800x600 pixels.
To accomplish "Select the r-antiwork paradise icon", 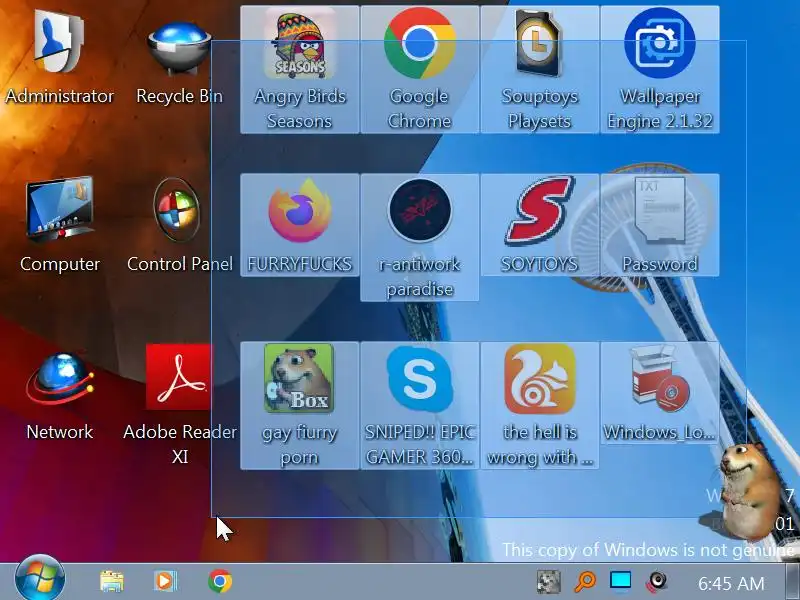I will tap(419, 237).
